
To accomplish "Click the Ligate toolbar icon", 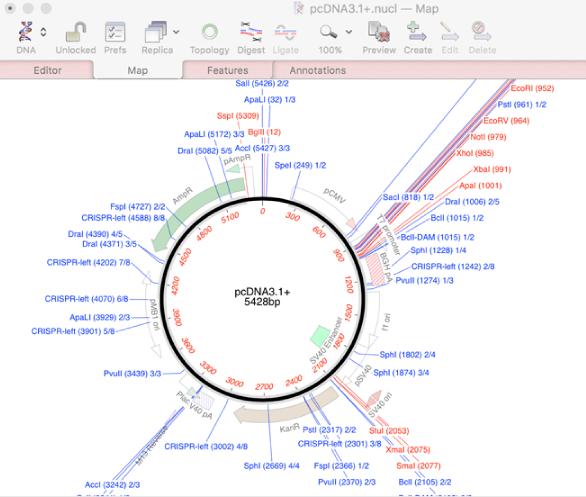I will click(x=286, y=33).
